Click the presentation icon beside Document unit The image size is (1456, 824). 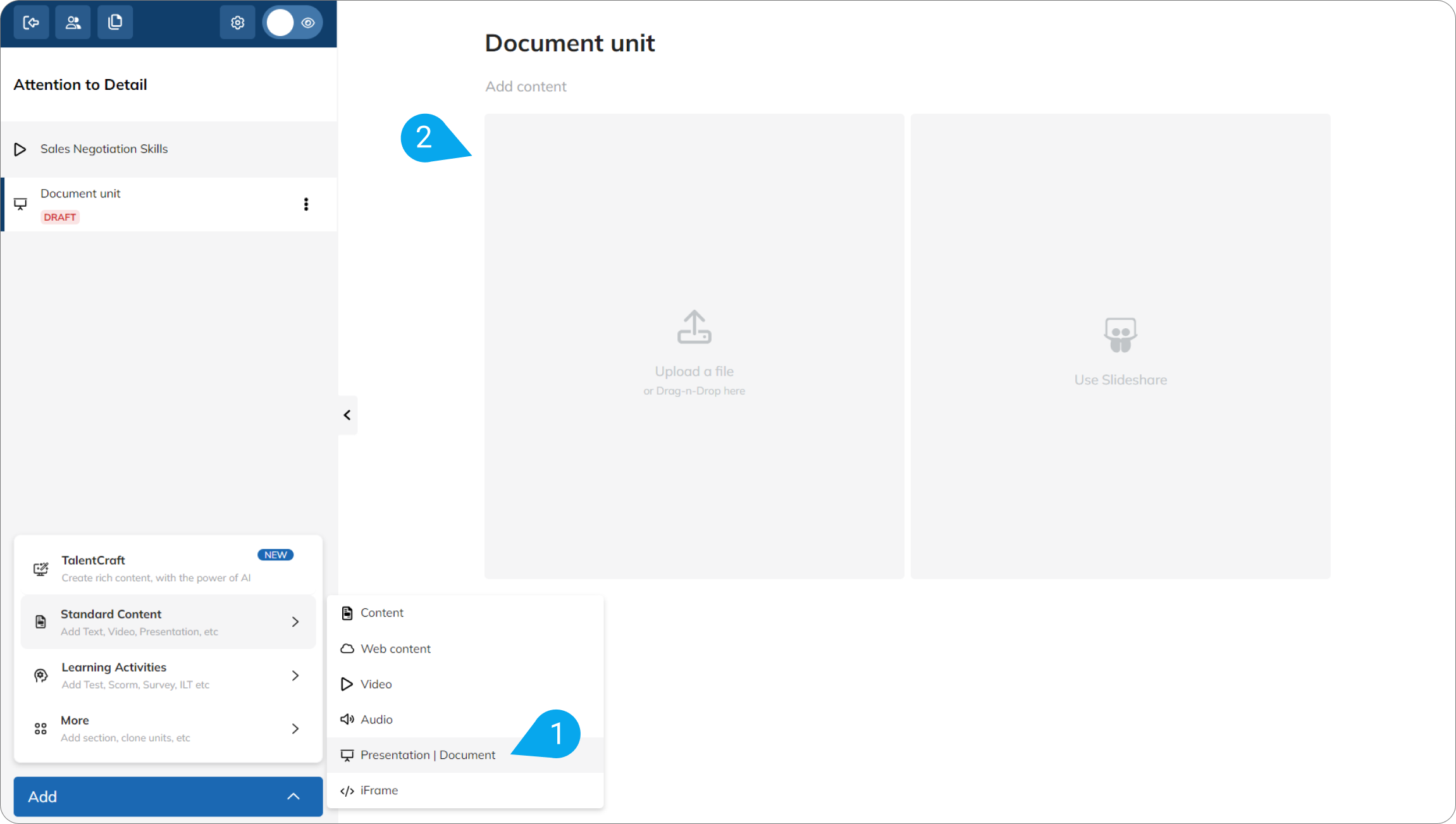20,204
